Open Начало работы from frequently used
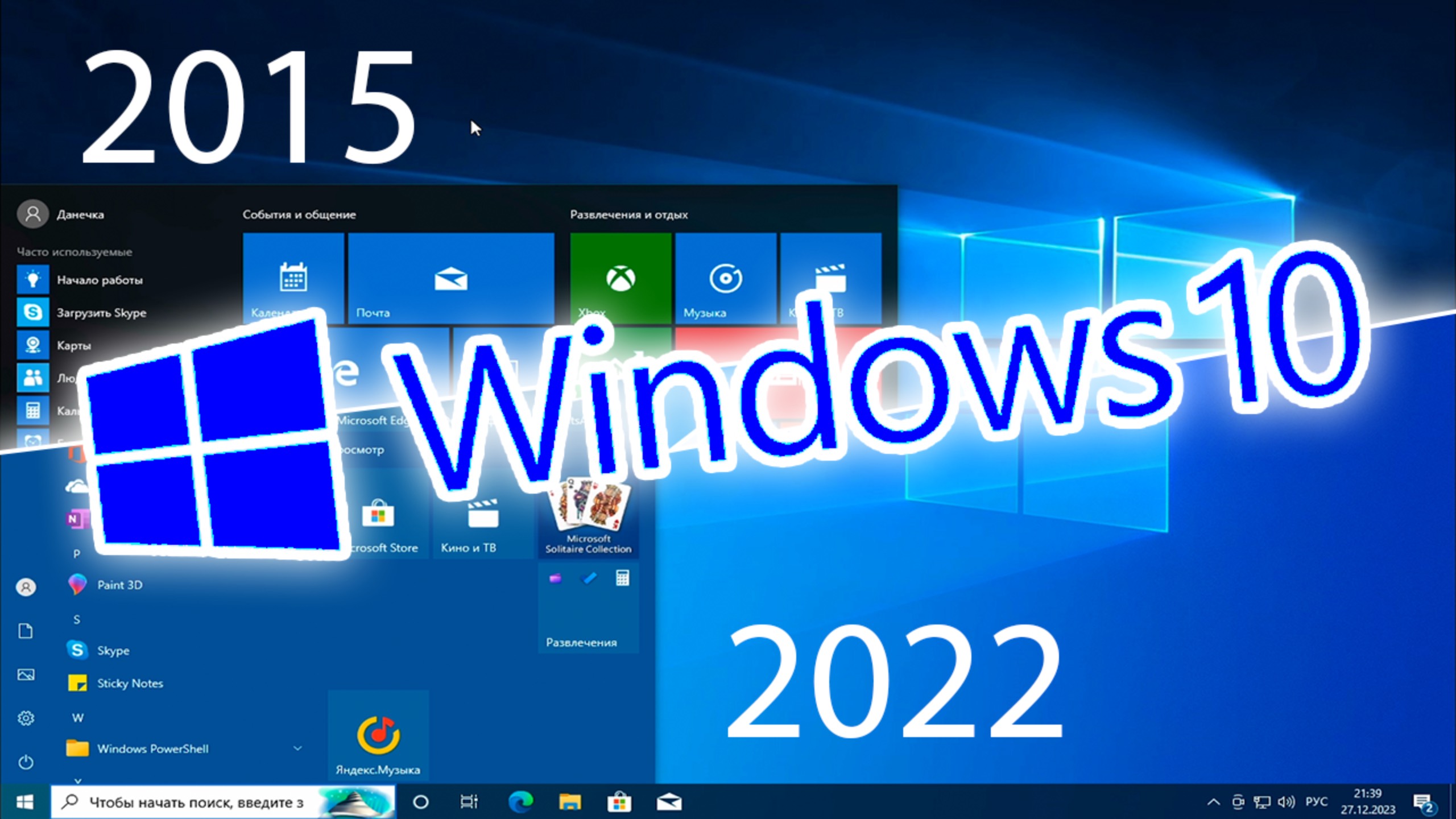This screenshot has height=819, width=1456. coord(101,280)
